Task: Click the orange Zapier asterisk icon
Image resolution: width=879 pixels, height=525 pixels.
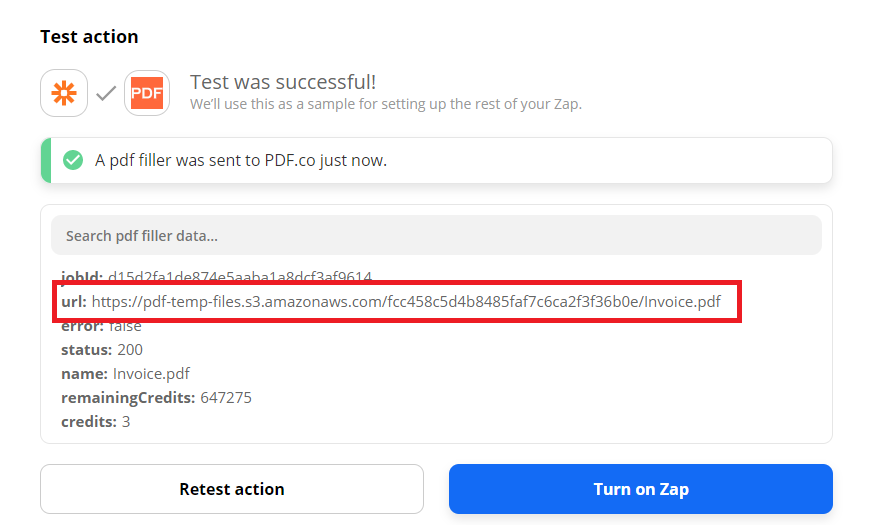Action: [64, 93]
